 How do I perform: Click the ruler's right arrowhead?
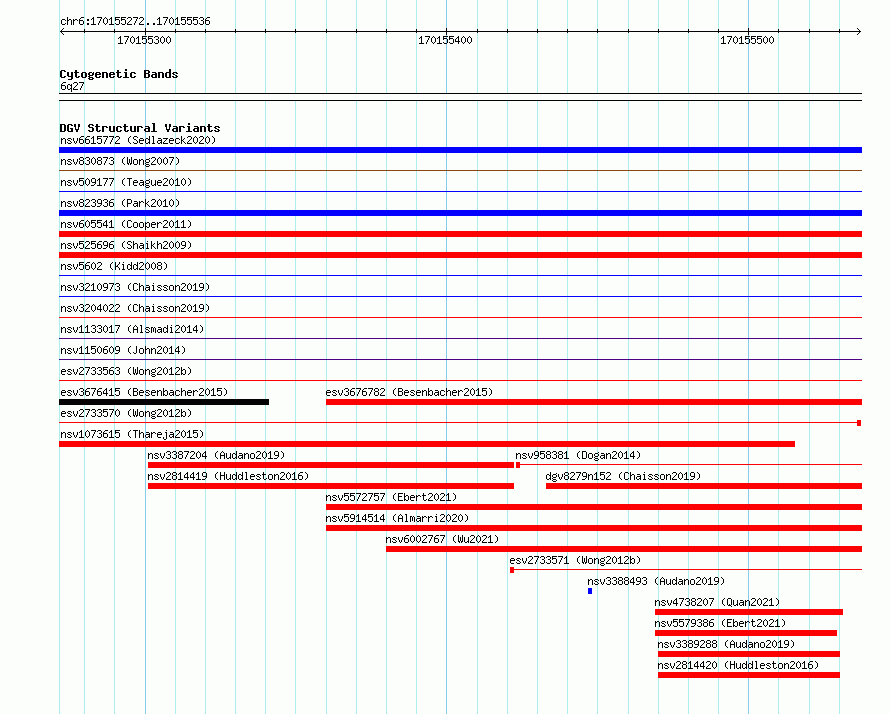point(859,32)
